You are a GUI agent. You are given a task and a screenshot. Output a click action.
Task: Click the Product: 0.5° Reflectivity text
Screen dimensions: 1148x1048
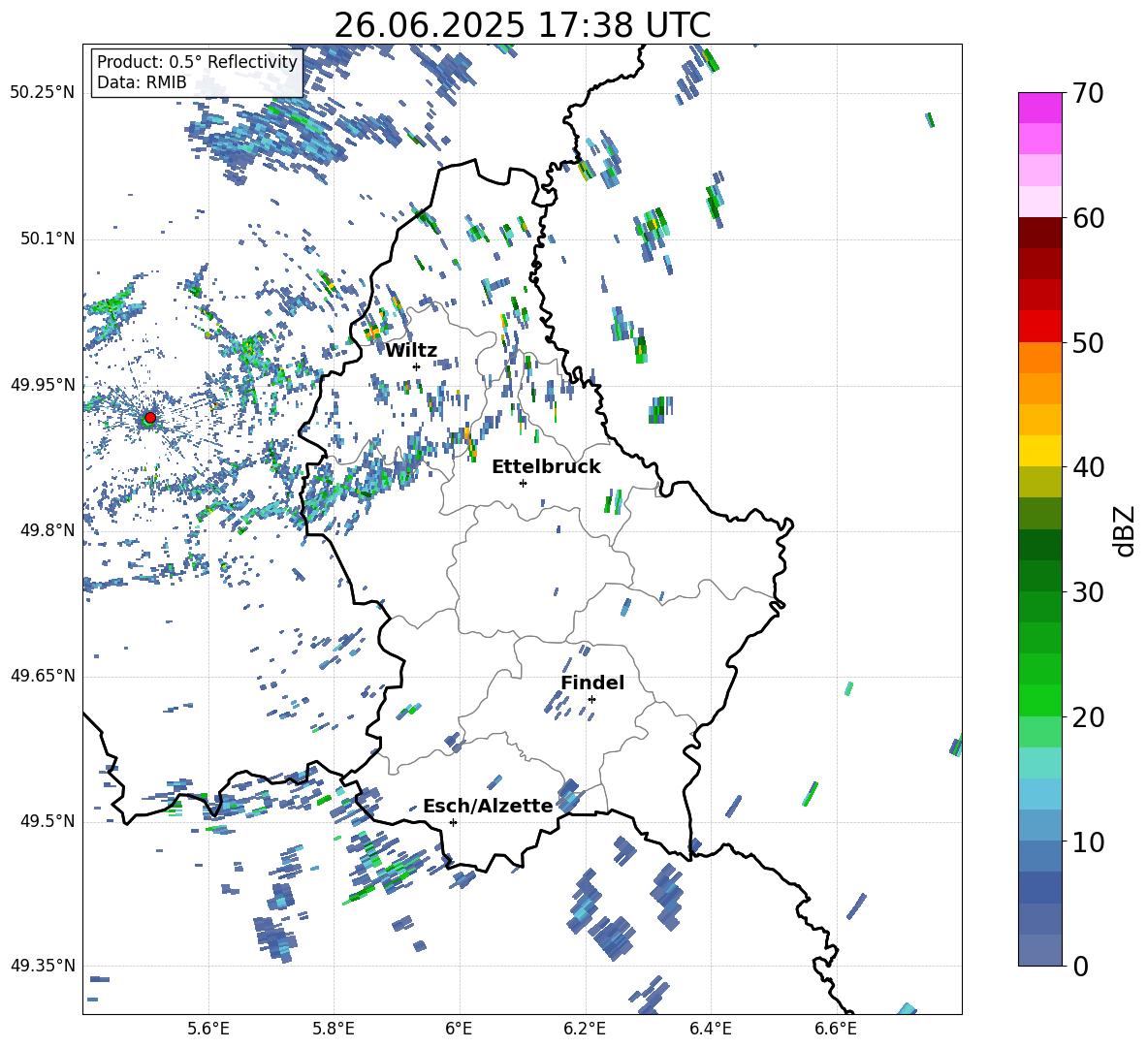tap(197, 62)
